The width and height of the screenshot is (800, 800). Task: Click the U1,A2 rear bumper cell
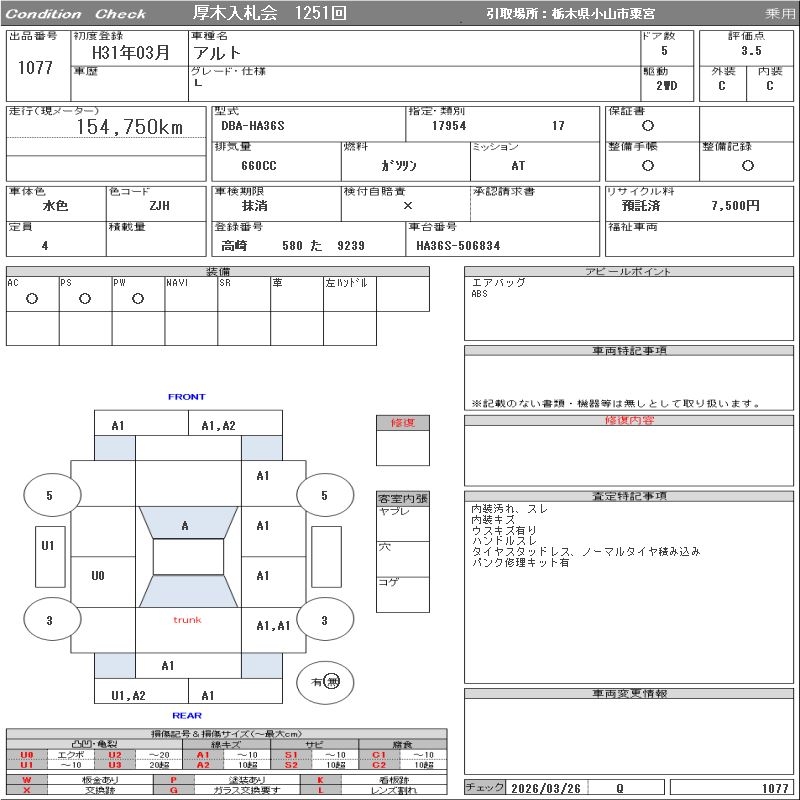pos(141,691)
